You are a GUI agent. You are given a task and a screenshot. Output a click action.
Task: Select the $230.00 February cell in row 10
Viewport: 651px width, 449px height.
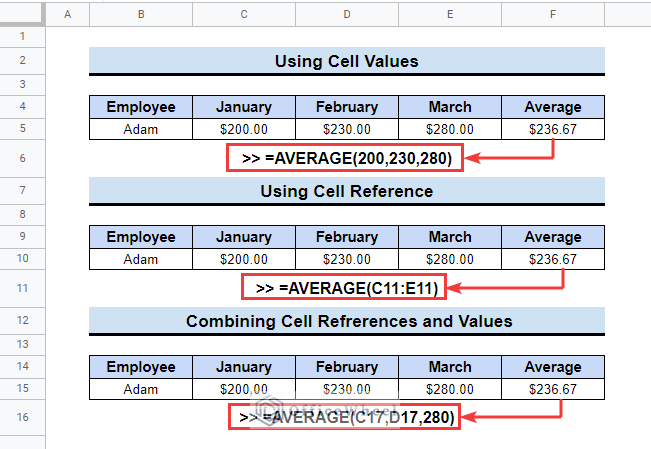pyautogui.click(x=347, y=259)
